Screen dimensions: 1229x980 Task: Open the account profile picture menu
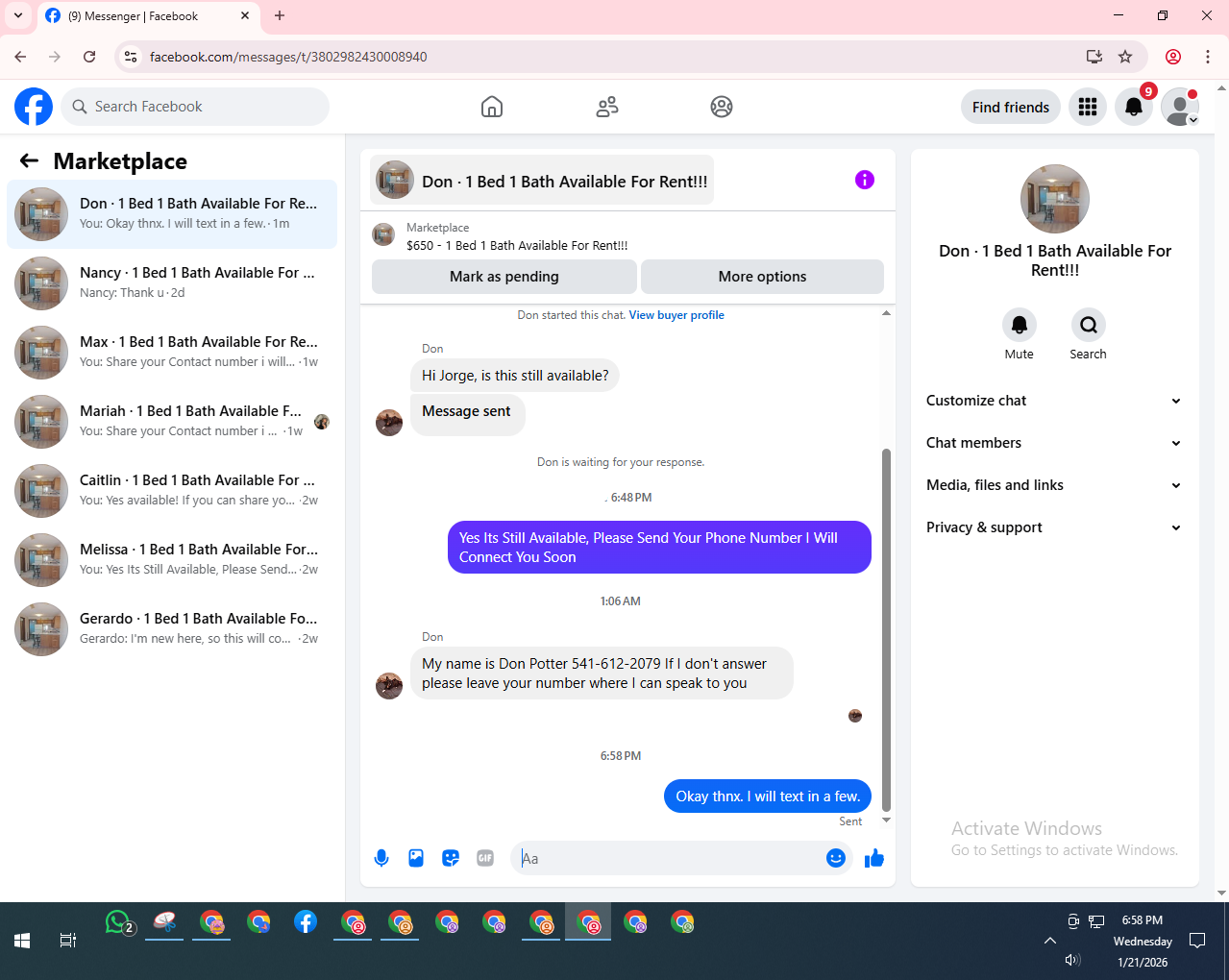click(1180, 107)
